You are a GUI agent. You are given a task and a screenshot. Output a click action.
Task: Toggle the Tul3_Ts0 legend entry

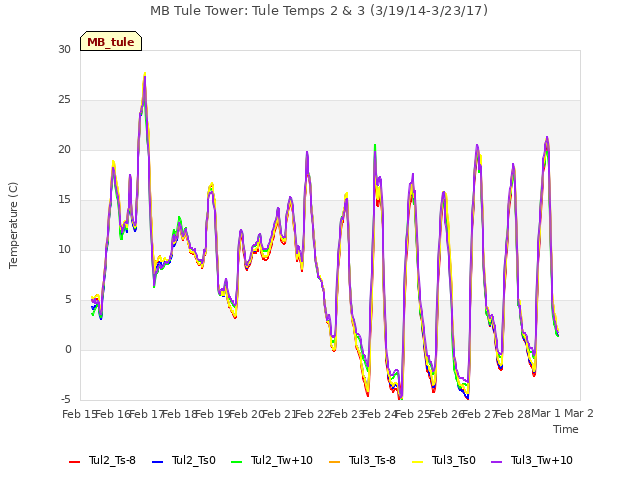pyautogui.click(x=444, y=460)
